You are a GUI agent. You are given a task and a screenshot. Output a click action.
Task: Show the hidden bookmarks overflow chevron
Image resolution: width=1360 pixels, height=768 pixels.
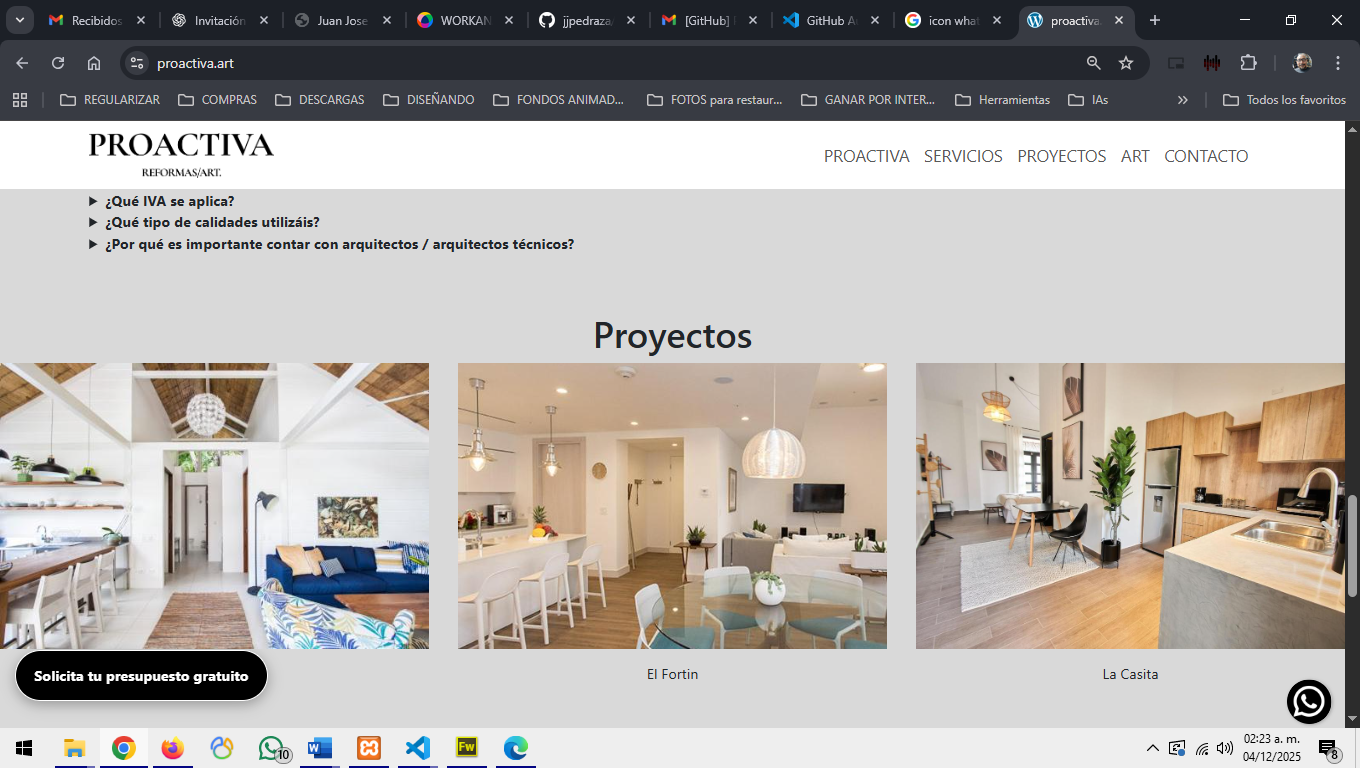[x=1183, y=100]
